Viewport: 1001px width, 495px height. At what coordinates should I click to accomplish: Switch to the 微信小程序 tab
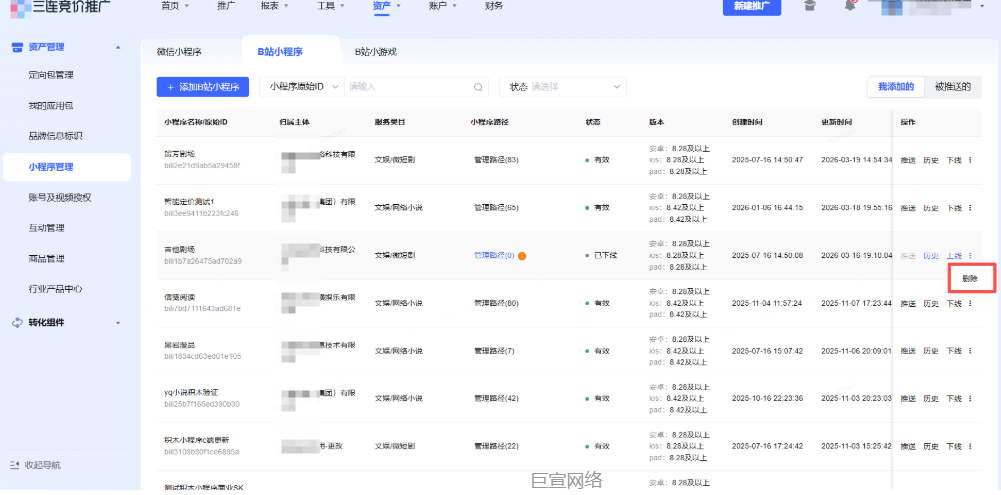coord(179,52)
